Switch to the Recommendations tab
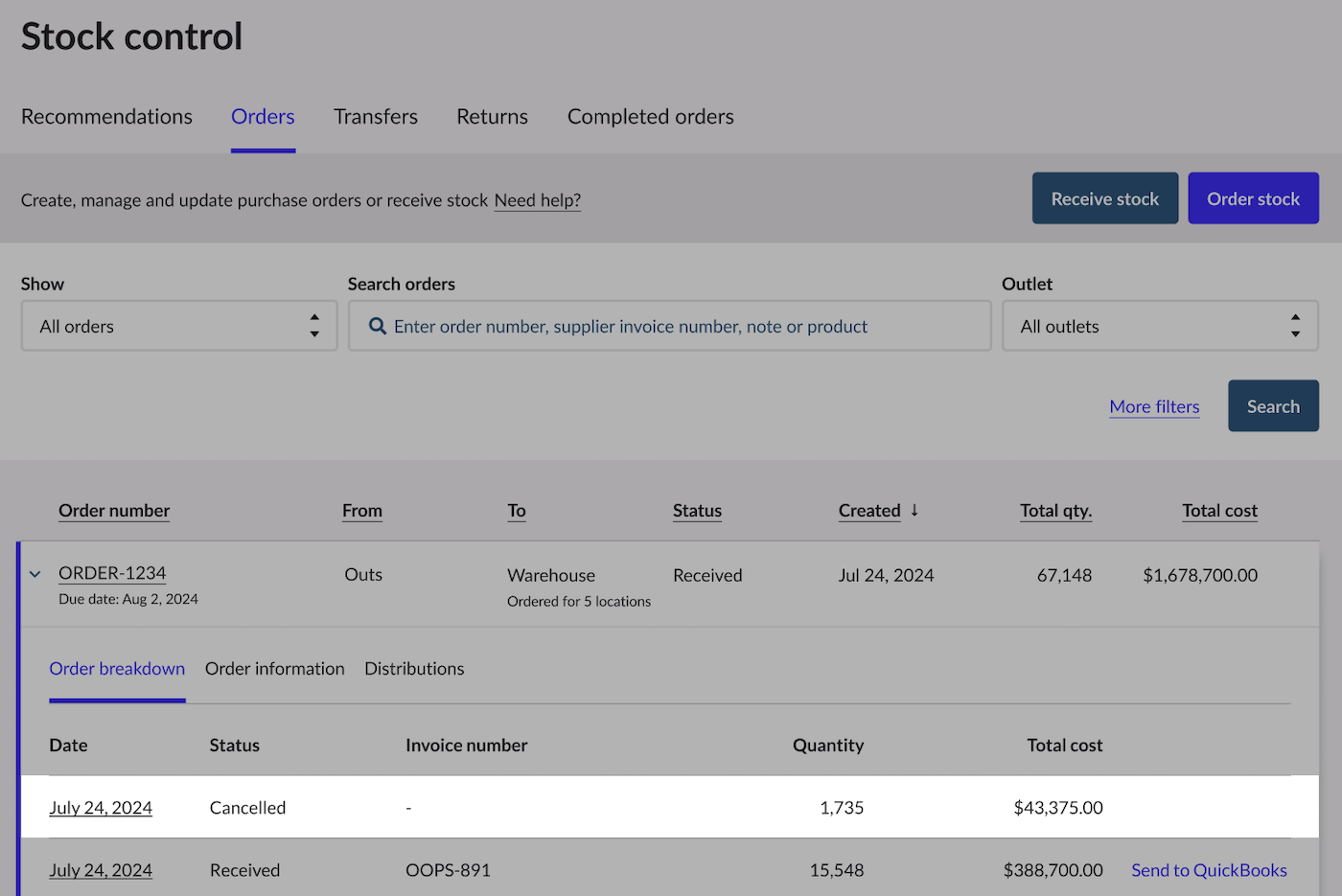Image resolution: width=1342 pixels, height=896 pixels. (x=106, y=117)
